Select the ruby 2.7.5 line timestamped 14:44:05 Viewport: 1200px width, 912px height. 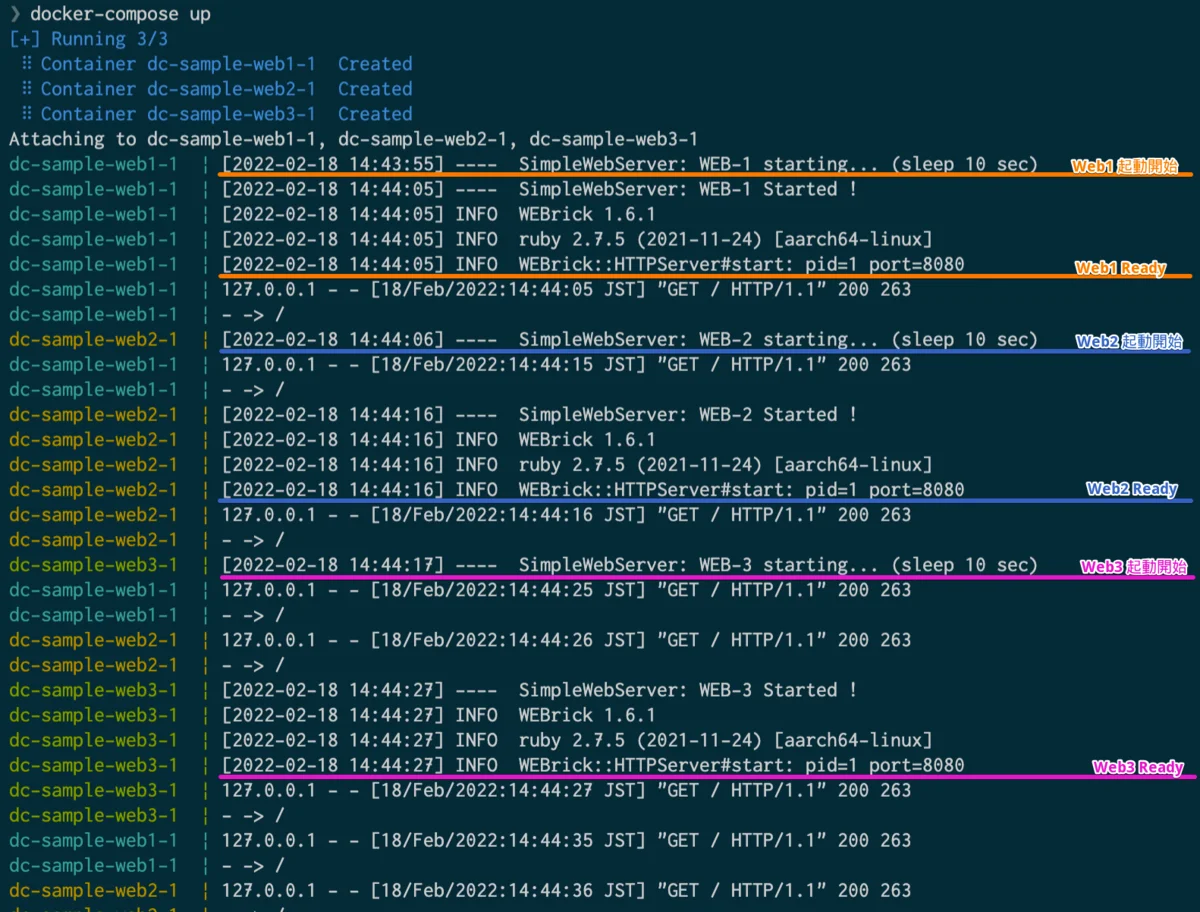pos(471,239)
